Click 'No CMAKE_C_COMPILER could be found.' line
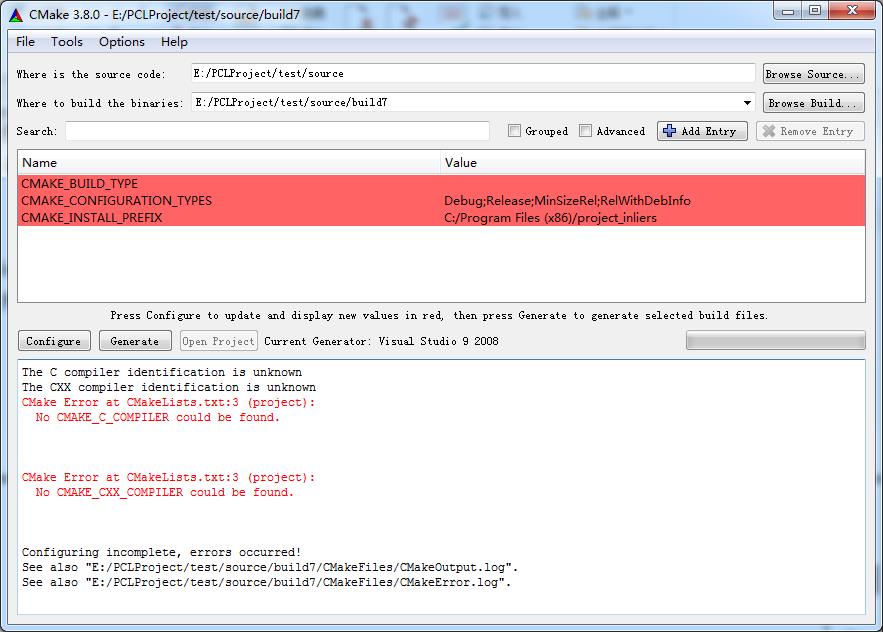The image size is (883, 632). pyautogui.click(x=158, y=417)
